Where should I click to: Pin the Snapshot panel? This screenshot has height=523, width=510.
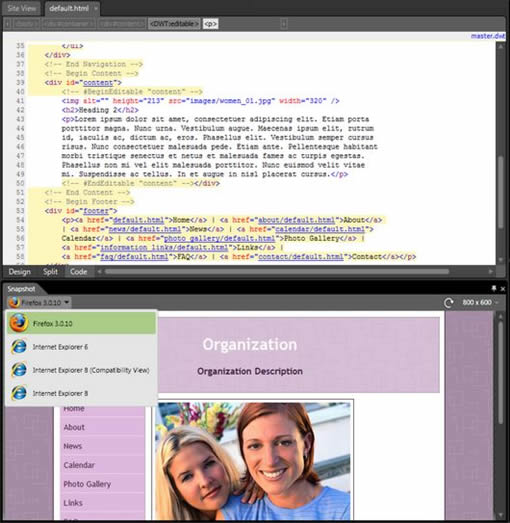(x=494, y=289)
